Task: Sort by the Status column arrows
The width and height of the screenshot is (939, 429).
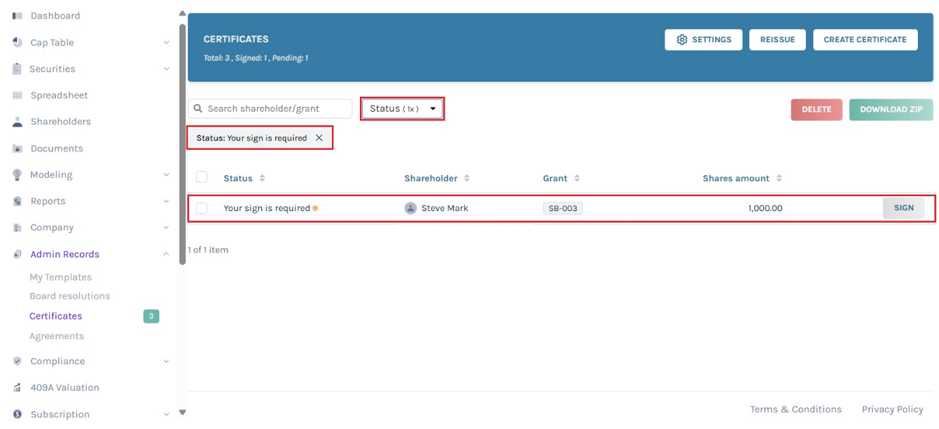Action: pyautogui.click(x=262, y=179)
